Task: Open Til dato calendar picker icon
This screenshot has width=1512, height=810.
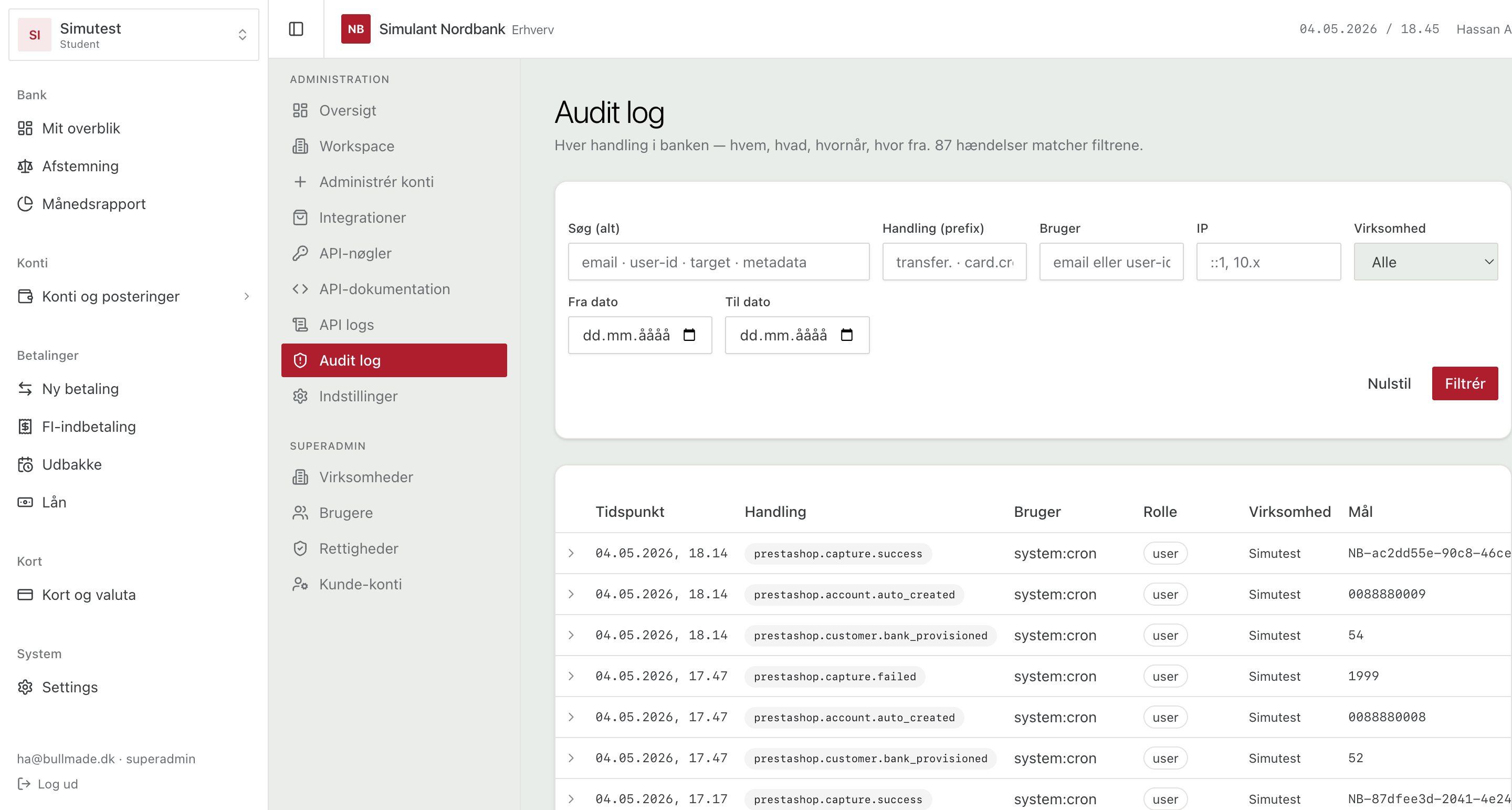Action: coord(846,335)
